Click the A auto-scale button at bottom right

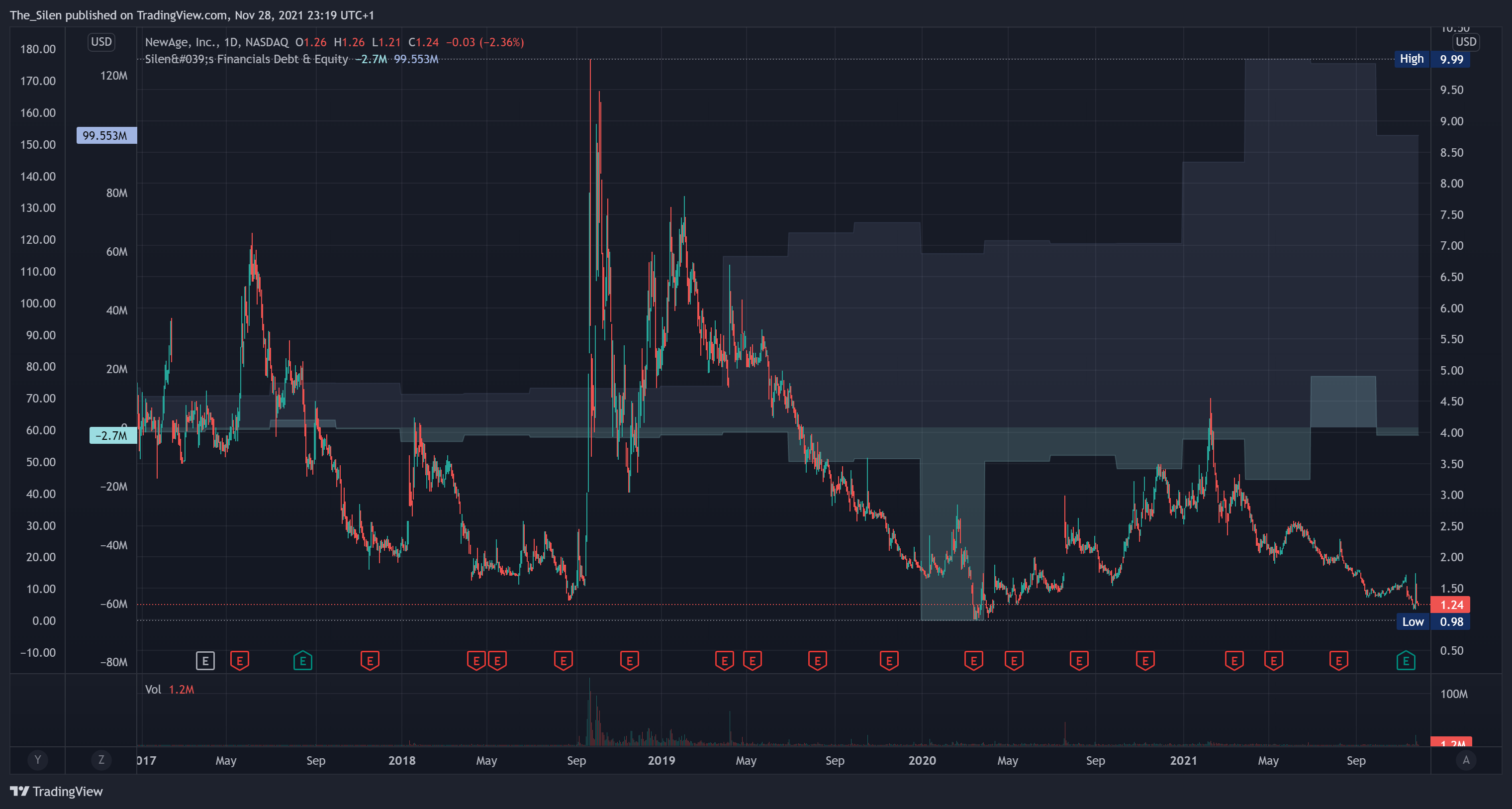coord(1466,760)
